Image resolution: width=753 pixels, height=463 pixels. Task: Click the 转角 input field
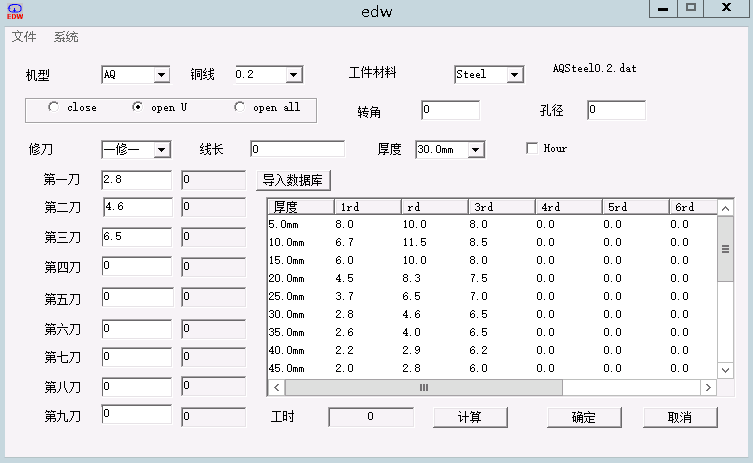pos(450,110)
